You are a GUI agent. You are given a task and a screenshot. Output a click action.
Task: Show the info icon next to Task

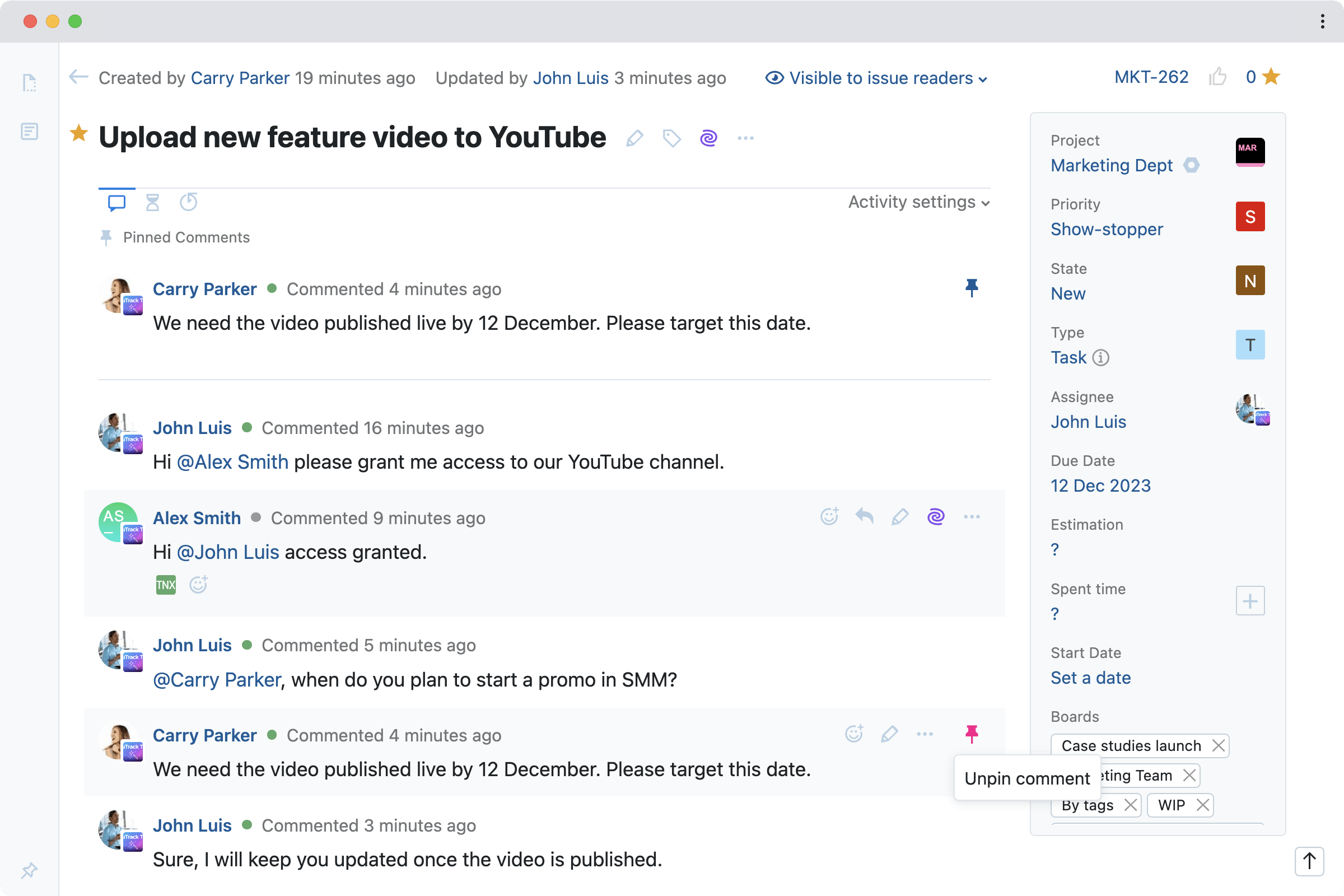pyautogui.click(x=1100, y=357)
